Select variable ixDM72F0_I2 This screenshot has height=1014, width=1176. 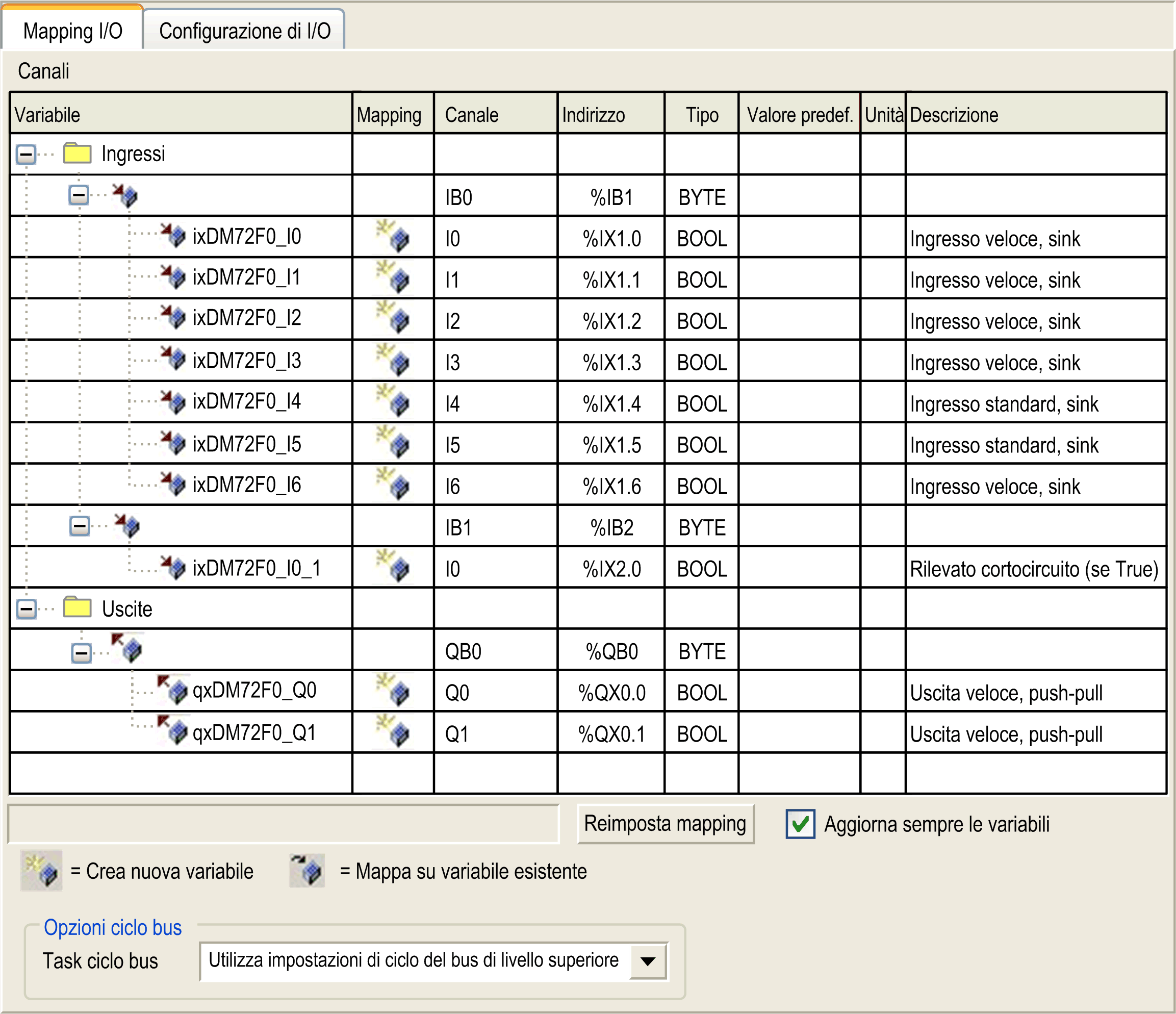246,318
